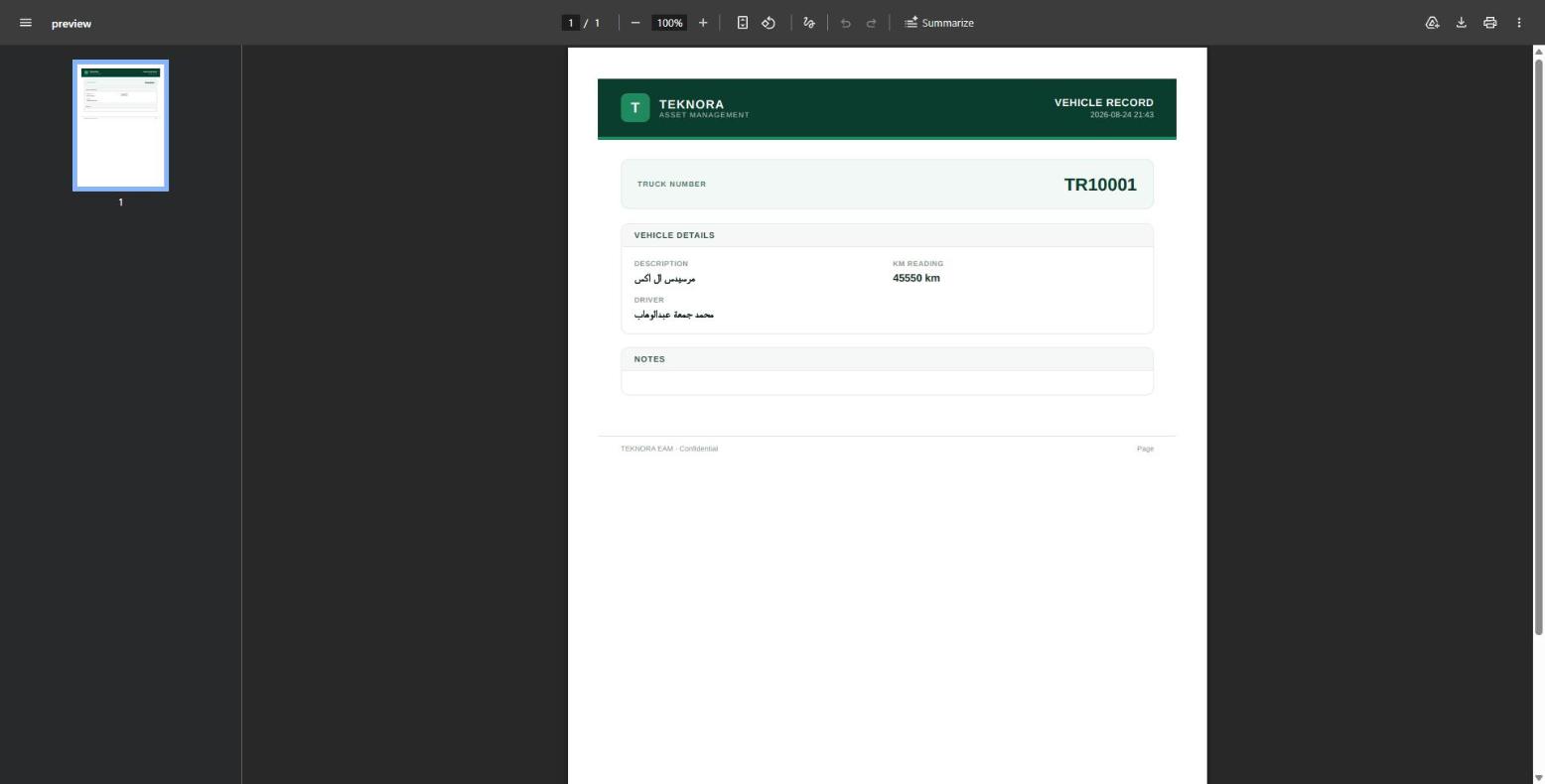The image size is (1545, 784).
Task: Rotate the page counterclockwise
Action: [769, 23]
